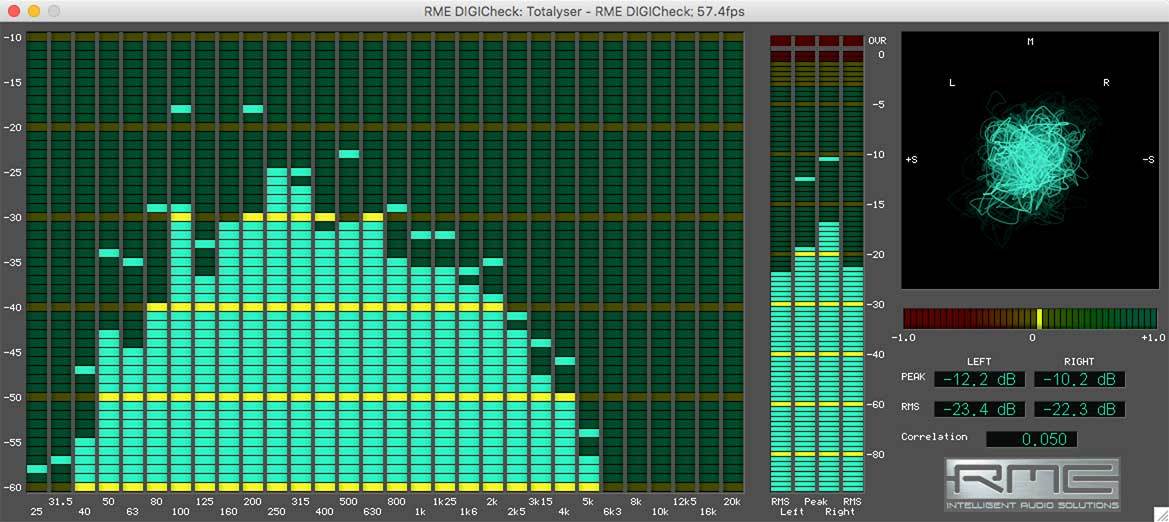This screenshot has height=522, width=1169.
Task: Close the Totalyser window with red button
Action: click(13, 11)
